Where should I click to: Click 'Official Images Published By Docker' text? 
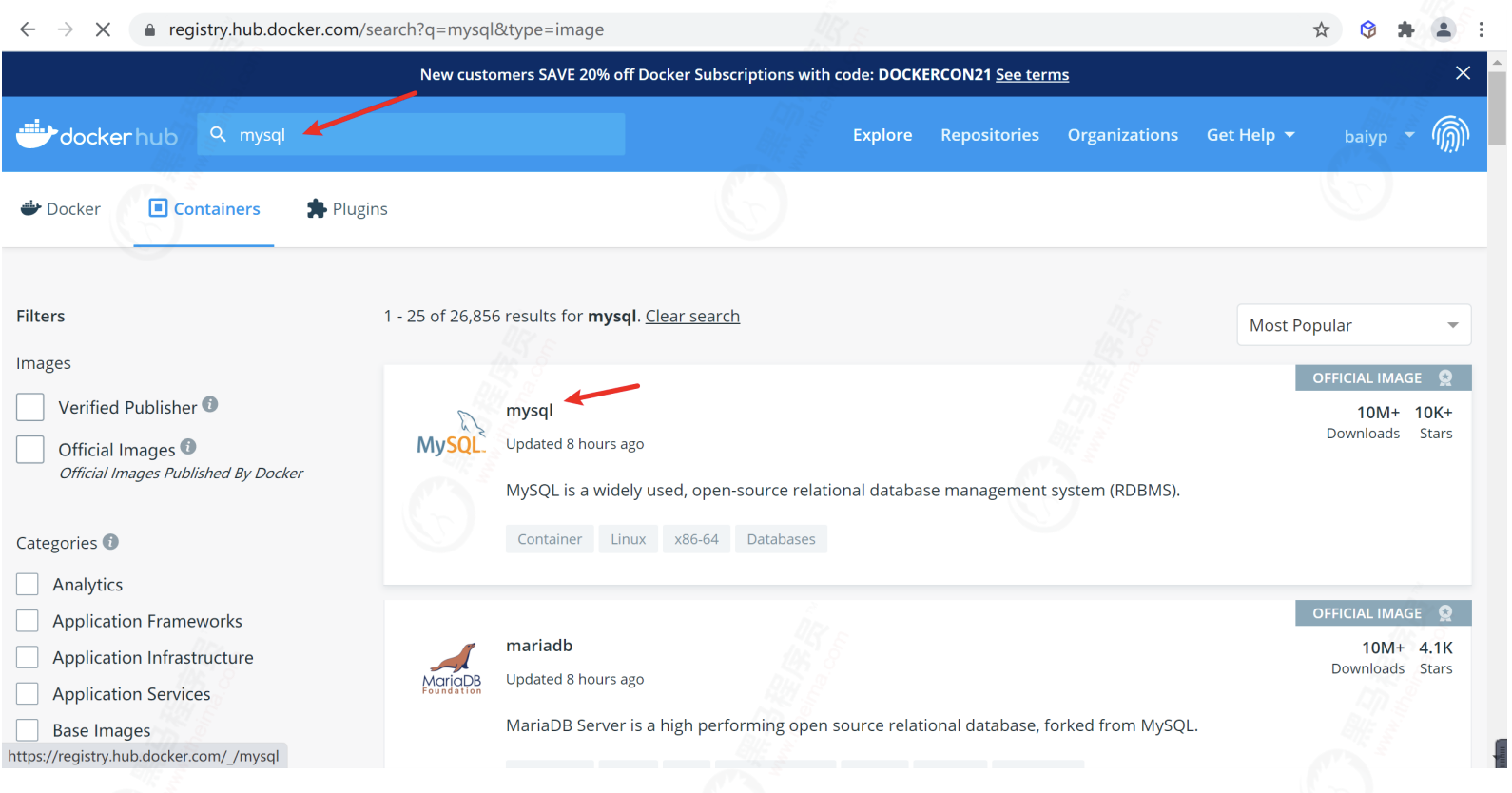(181, 473)
